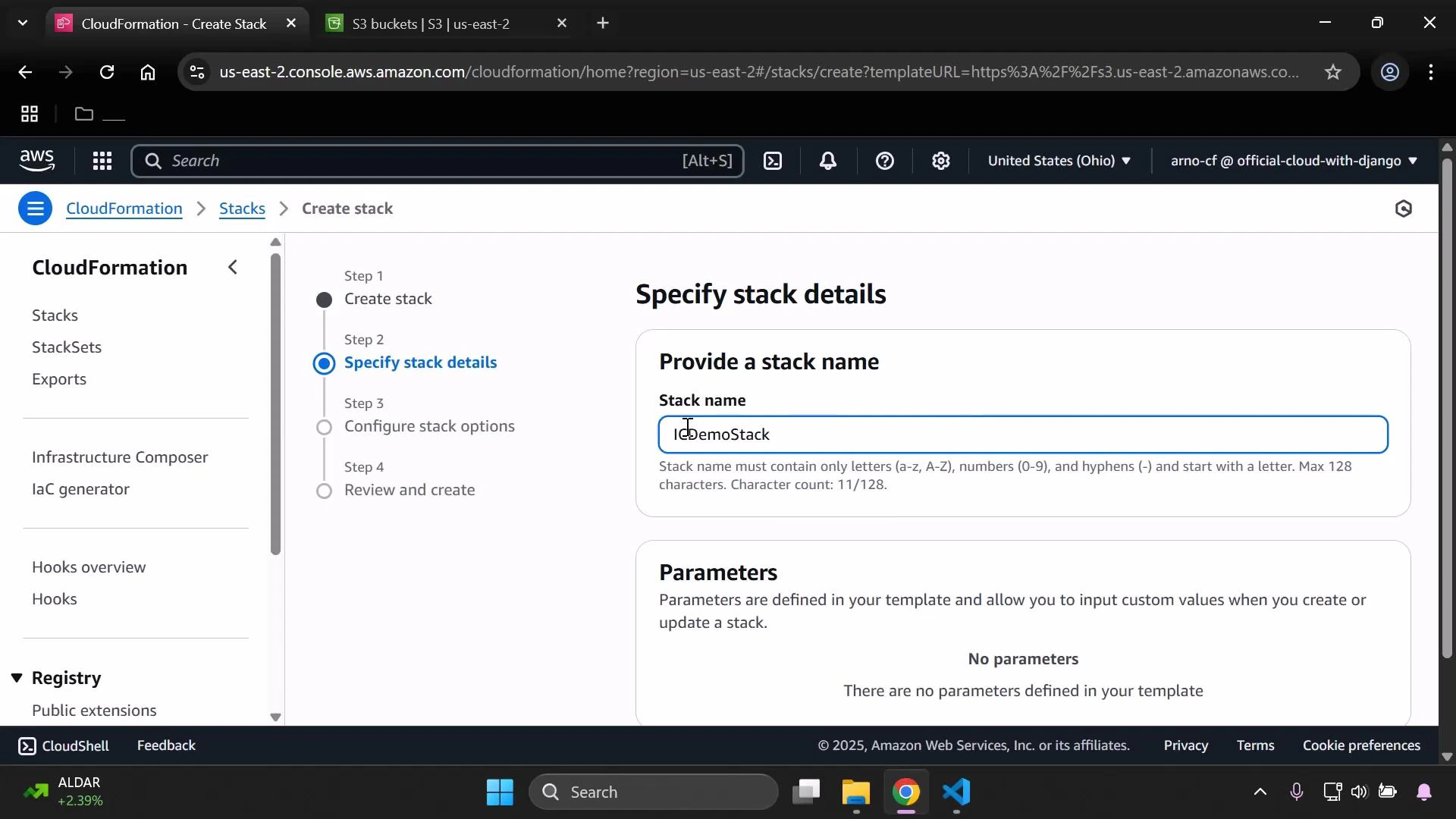Open the United States (Ohio) region dropdown
1456x819 pixels.
click(1059, 161)
